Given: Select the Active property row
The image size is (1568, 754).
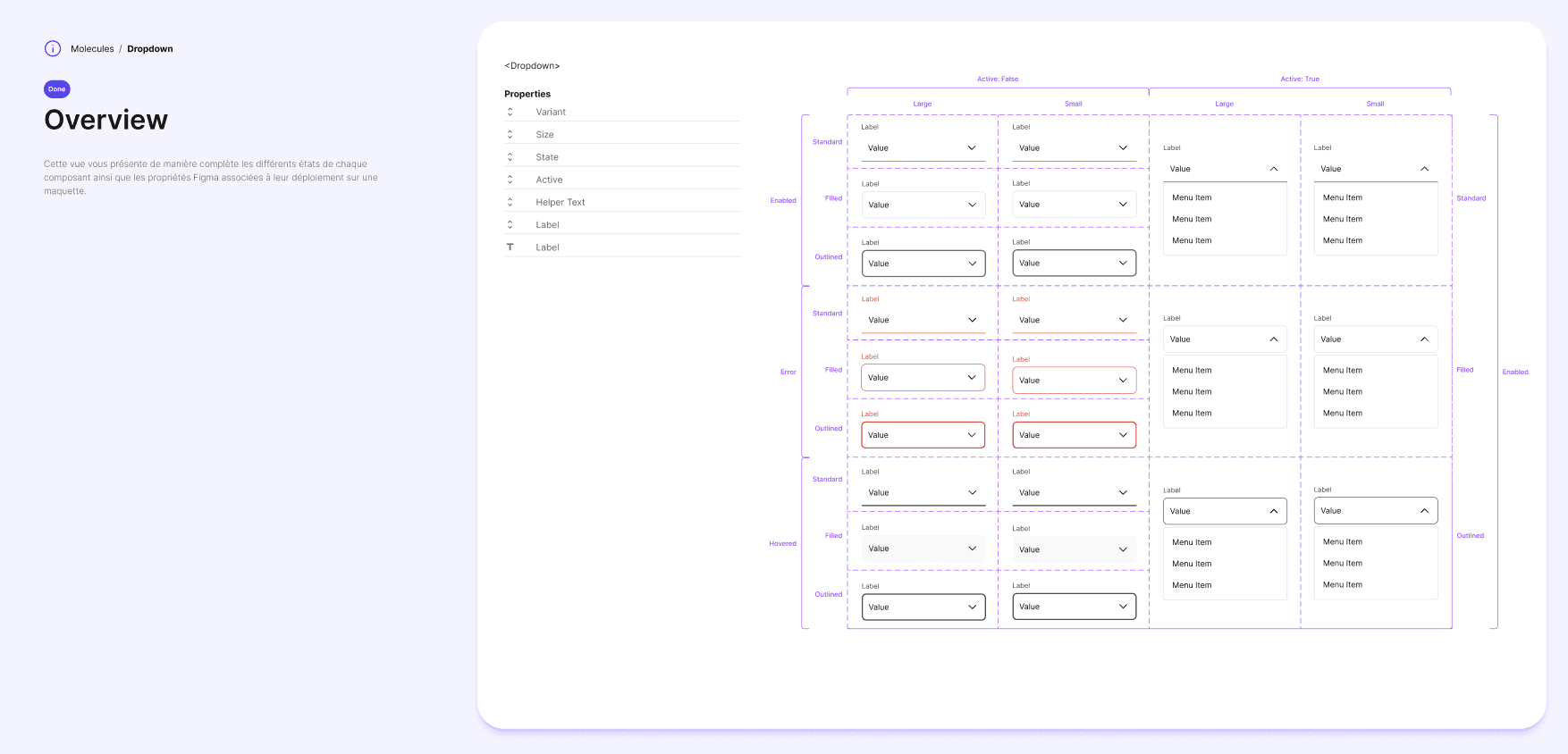Looking at the screenshot, I should (622, 180).
